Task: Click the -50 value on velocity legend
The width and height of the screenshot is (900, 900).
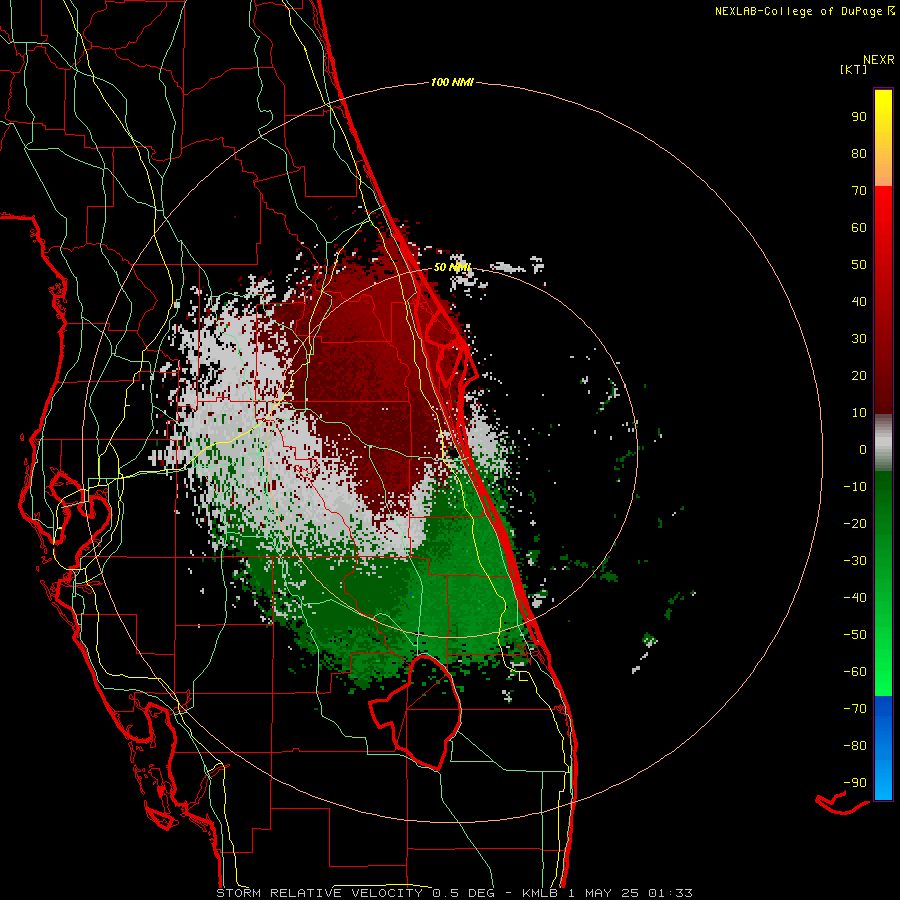Action: pos(855,635)
